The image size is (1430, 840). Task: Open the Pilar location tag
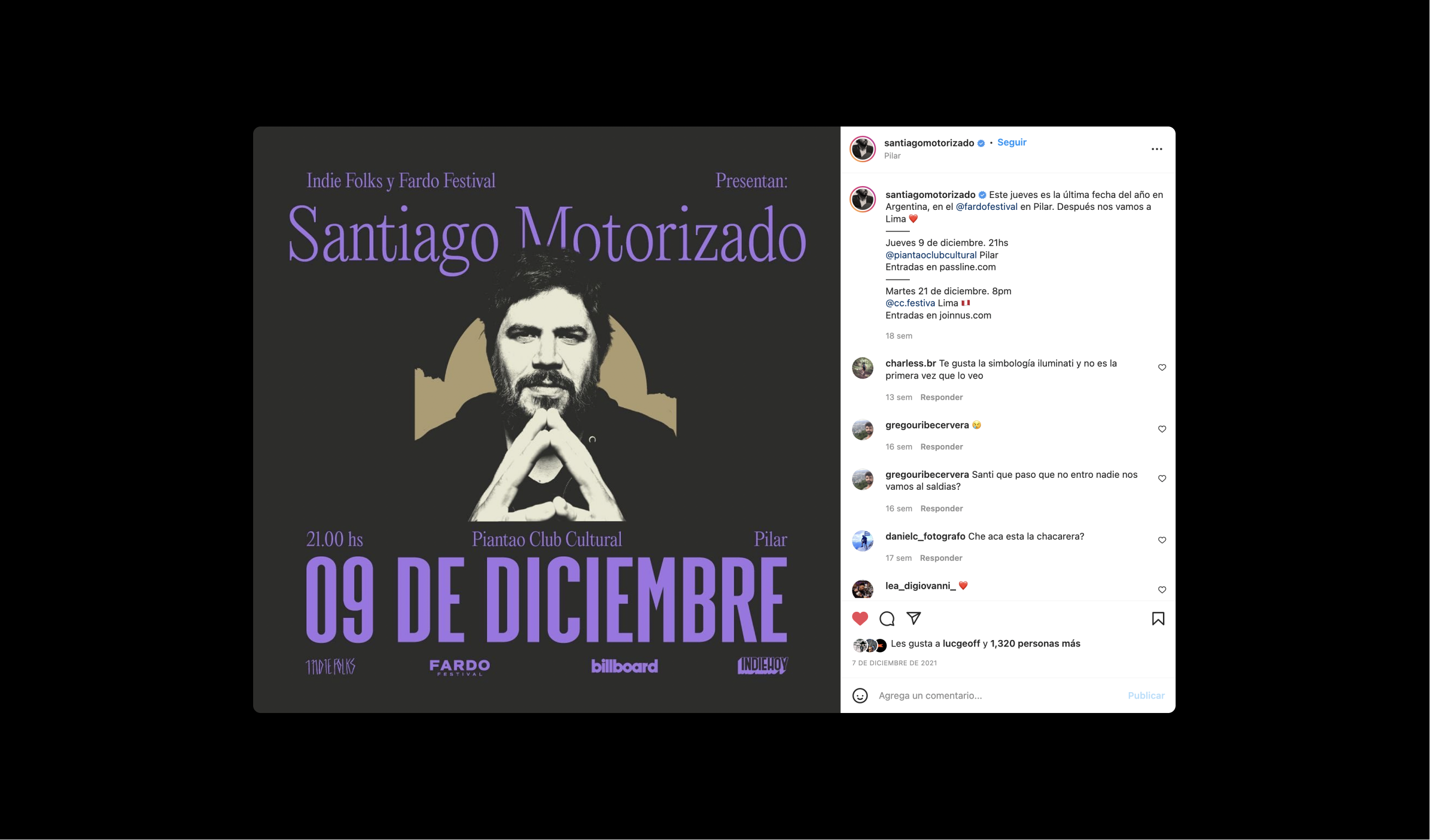(891, 156)
